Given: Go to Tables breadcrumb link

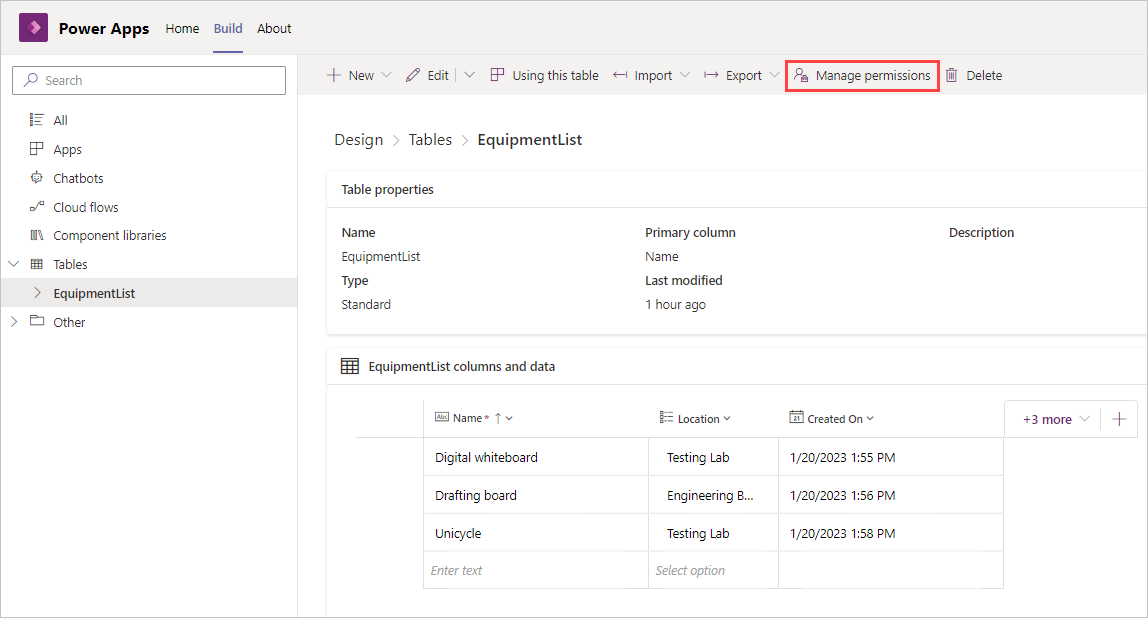Looking at the screenshot, I should coord(430,140).
